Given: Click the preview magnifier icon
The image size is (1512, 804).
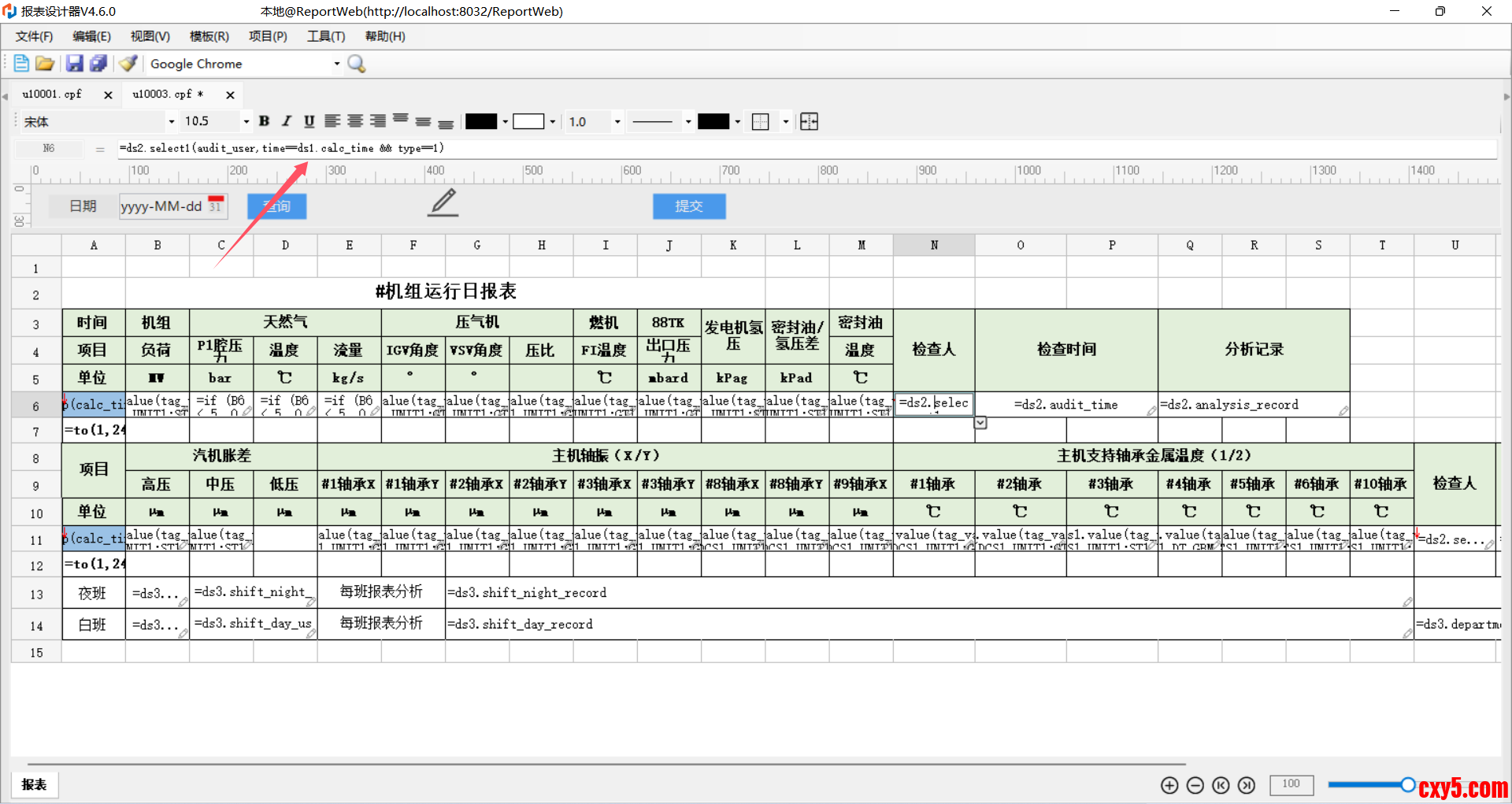Looking at the screenshot, I should click(x=357, y=64).
